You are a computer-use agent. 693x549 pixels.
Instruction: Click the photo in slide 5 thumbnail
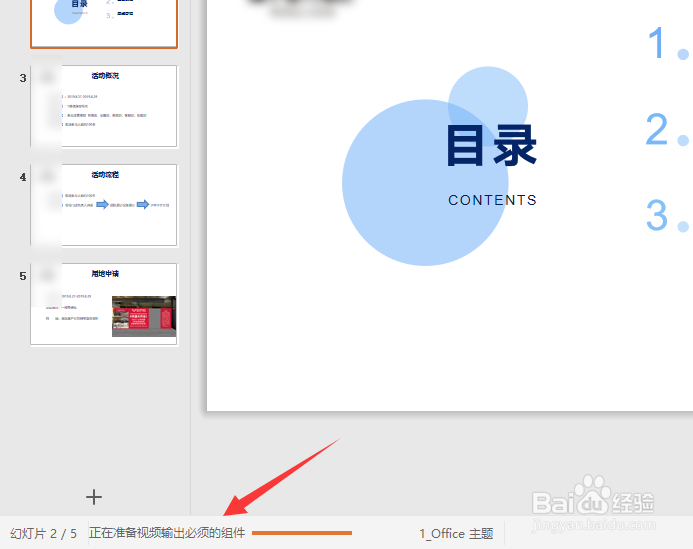click(x=144, y=316)
